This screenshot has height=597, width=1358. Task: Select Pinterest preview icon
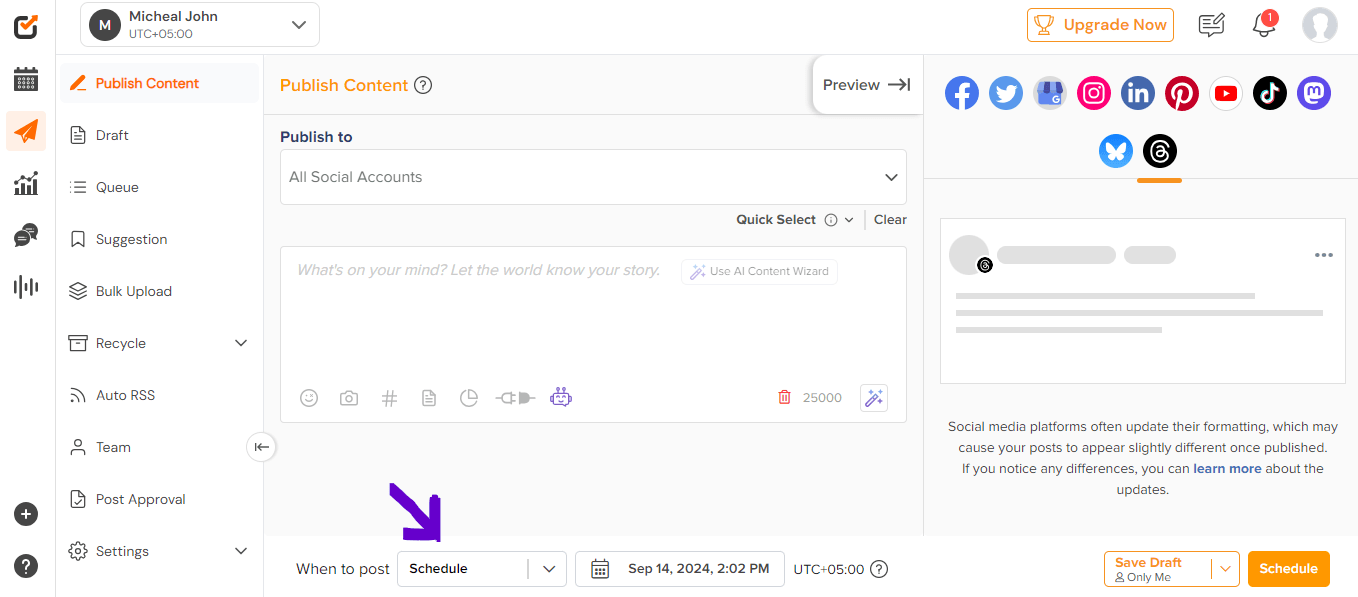[1182, 94]
